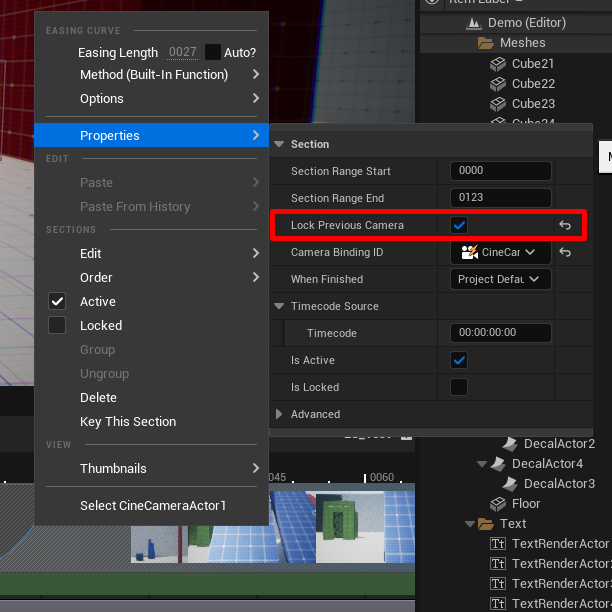Expand the Advanced category
This screenshot has width=612, height=612.
pos(279,414)
